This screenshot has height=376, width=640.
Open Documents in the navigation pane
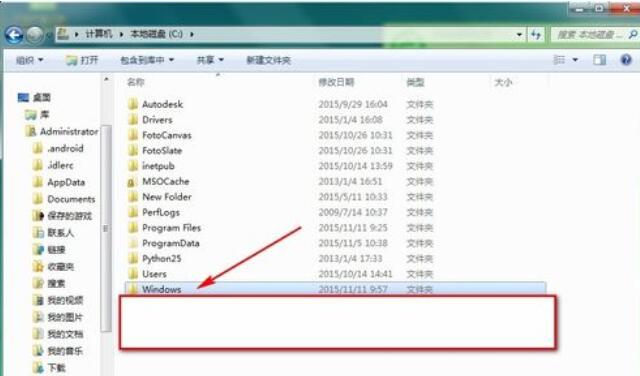[64, 199]
